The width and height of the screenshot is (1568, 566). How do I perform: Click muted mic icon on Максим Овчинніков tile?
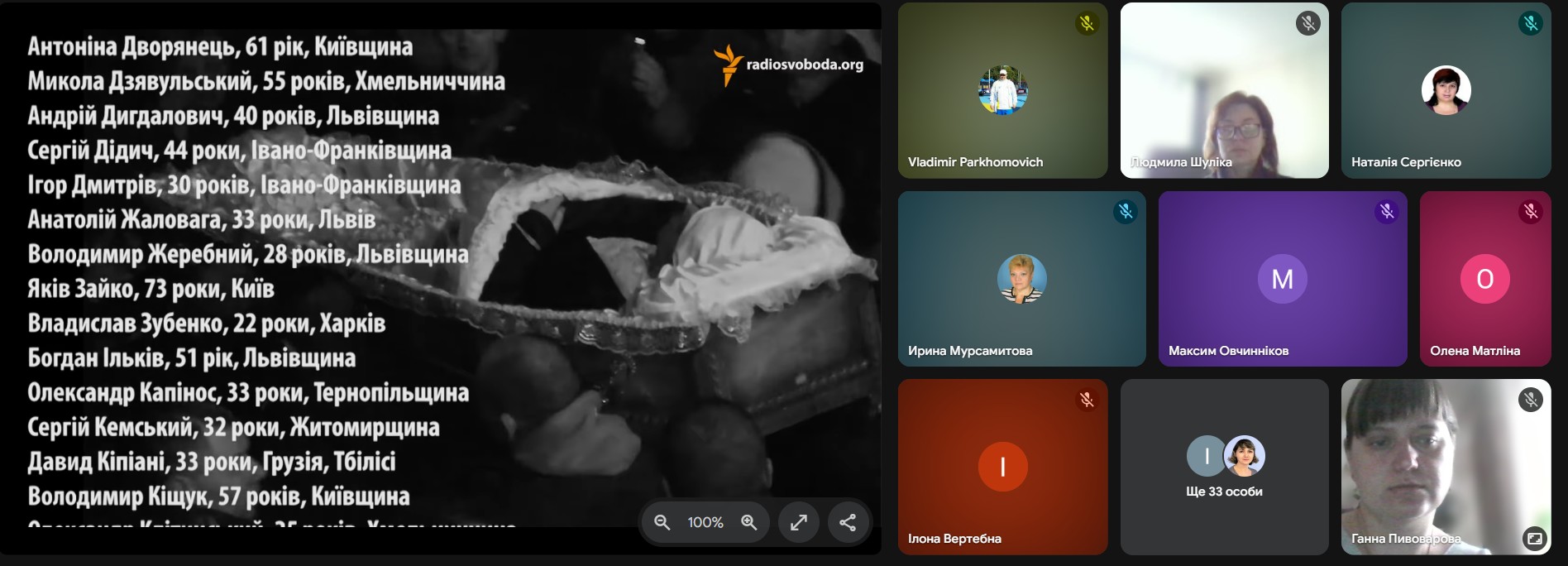pos(1387,212)
